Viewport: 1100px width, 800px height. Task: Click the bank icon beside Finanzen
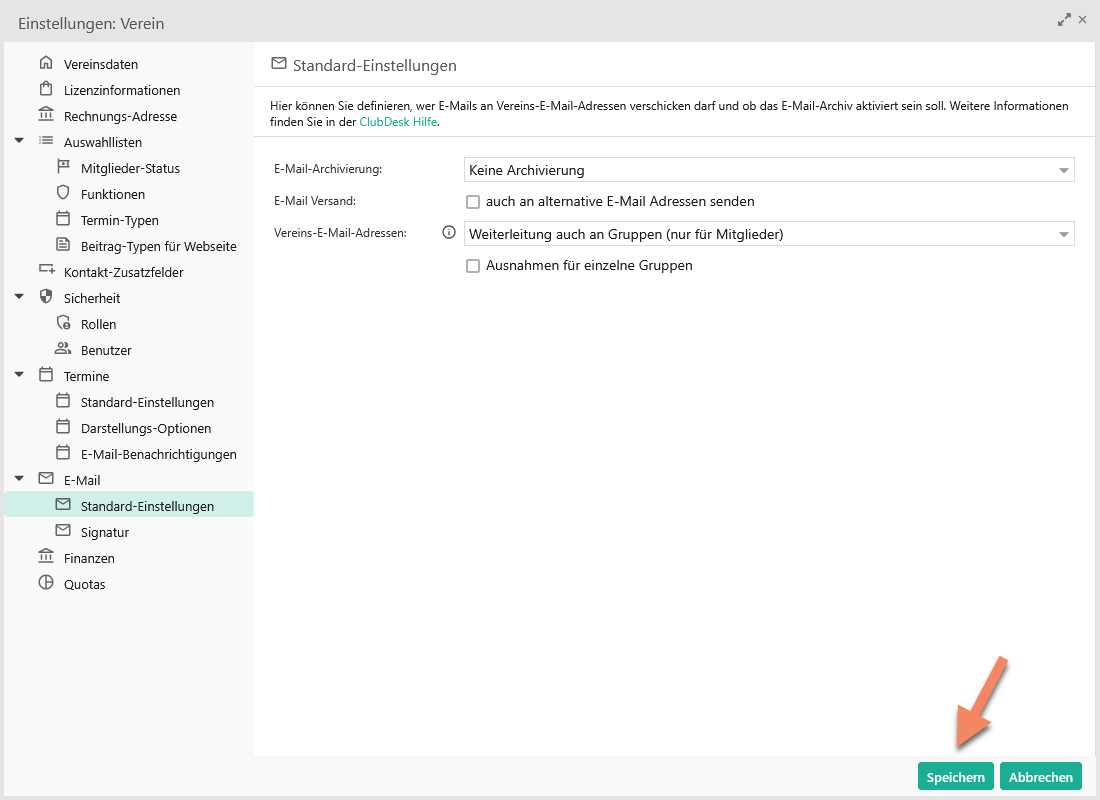46,556
